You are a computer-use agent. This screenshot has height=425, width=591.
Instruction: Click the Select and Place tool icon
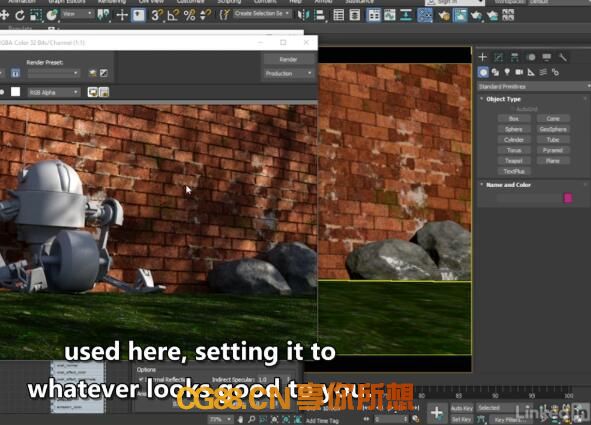(52, 15)
